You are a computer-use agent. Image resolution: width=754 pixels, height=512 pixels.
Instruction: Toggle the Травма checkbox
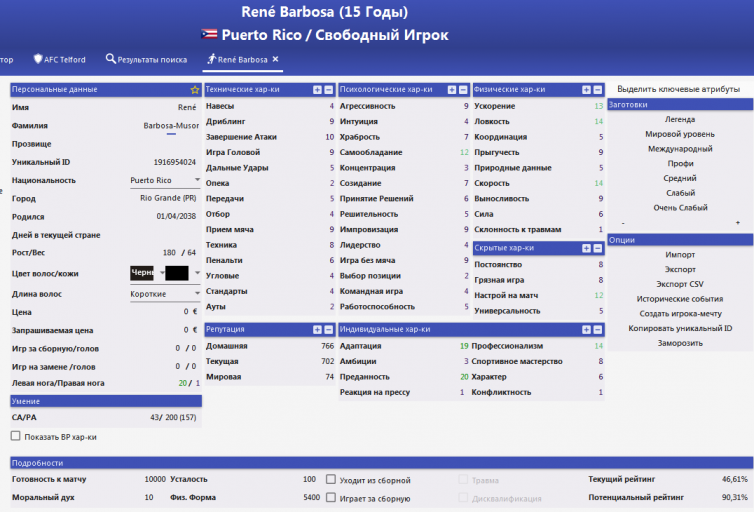463,479
